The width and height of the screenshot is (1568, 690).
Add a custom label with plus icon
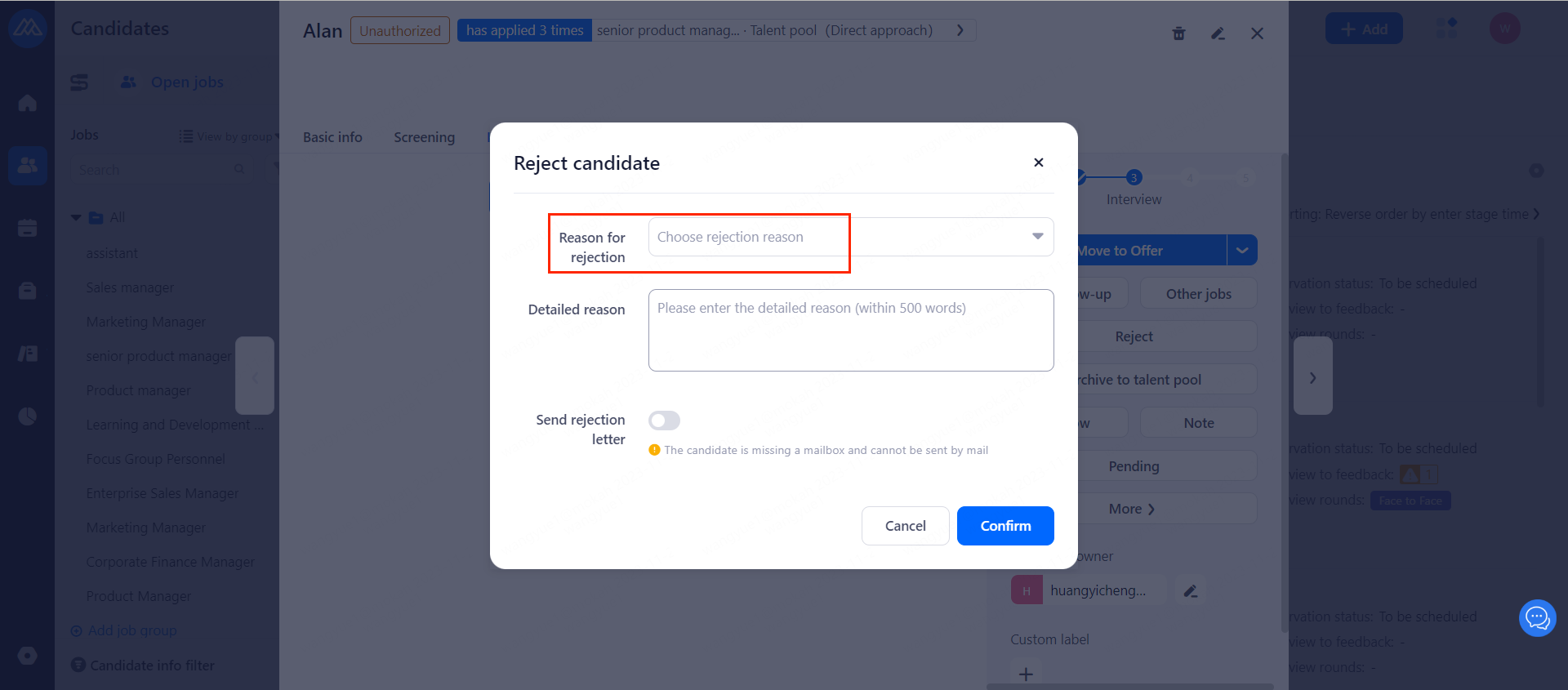pos(1026,674)
